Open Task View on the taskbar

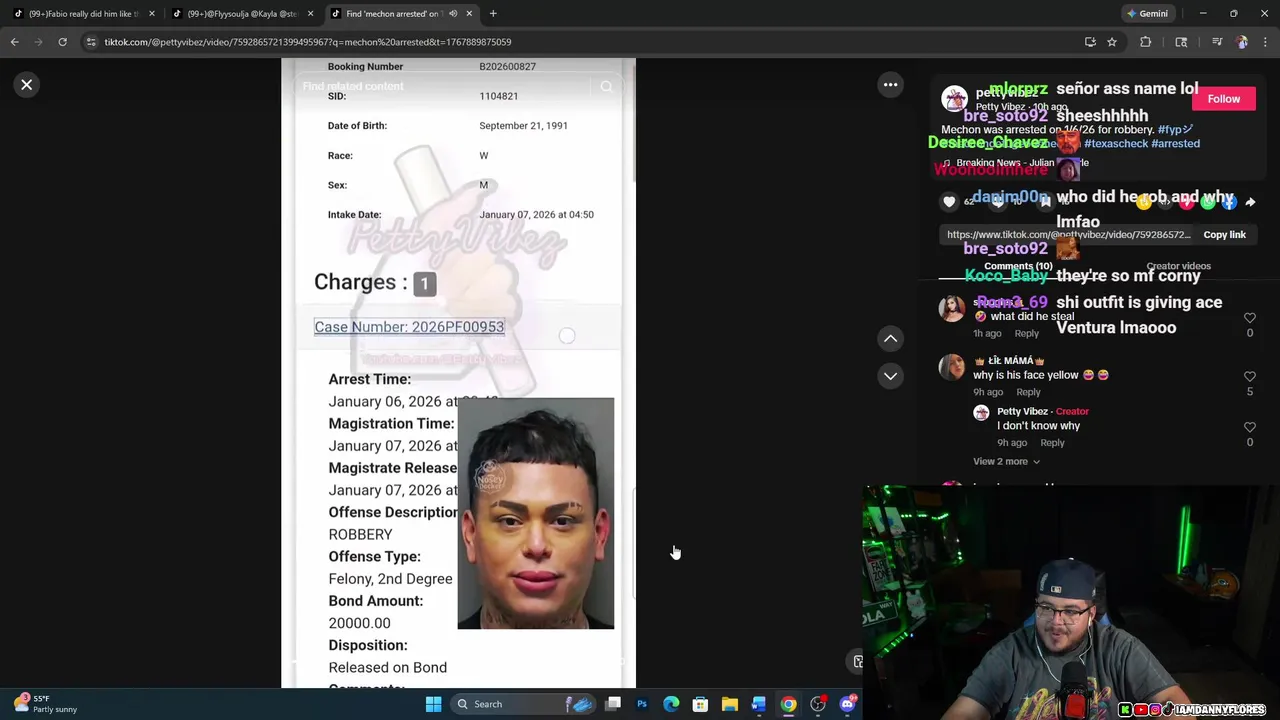click(x=613, y=704)
